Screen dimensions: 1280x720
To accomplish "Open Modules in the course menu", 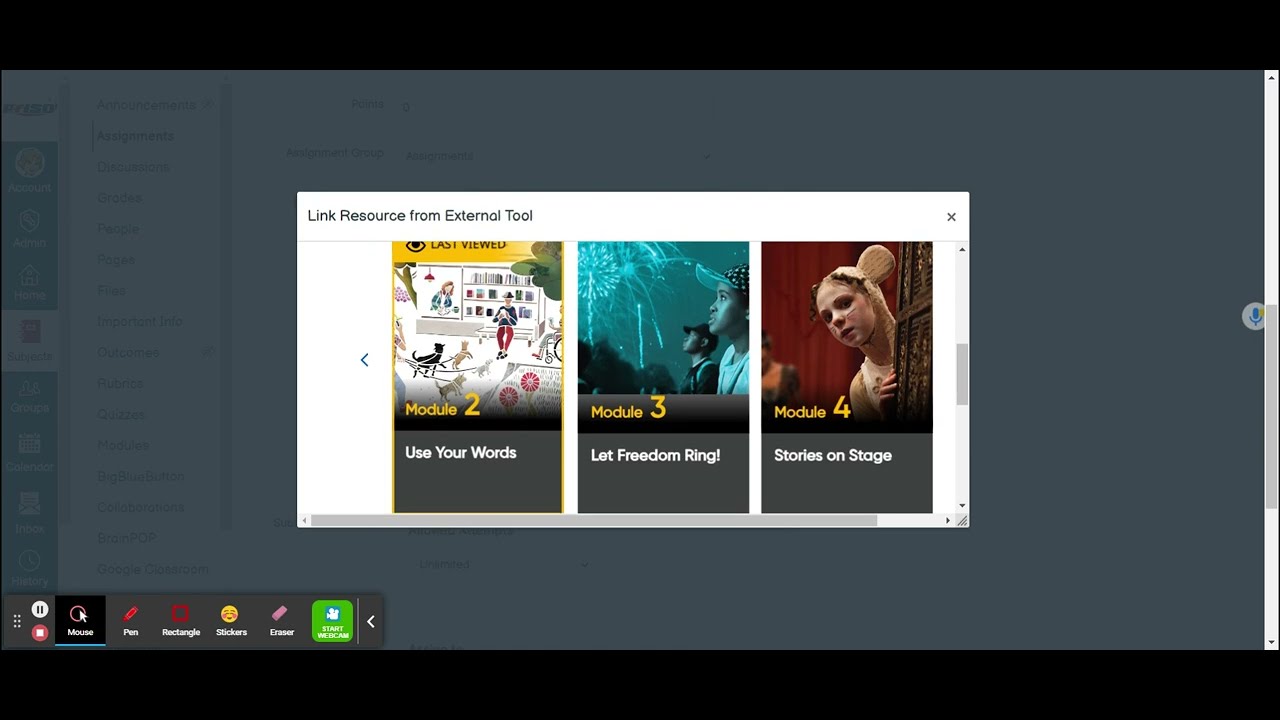I will (x=123, y=445).
